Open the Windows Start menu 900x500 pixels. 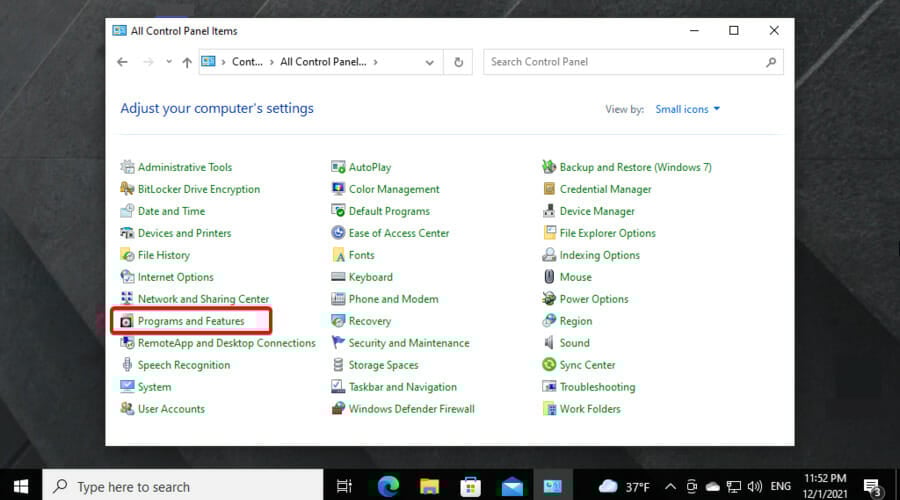pyautogui.click(x=21, y=487)
